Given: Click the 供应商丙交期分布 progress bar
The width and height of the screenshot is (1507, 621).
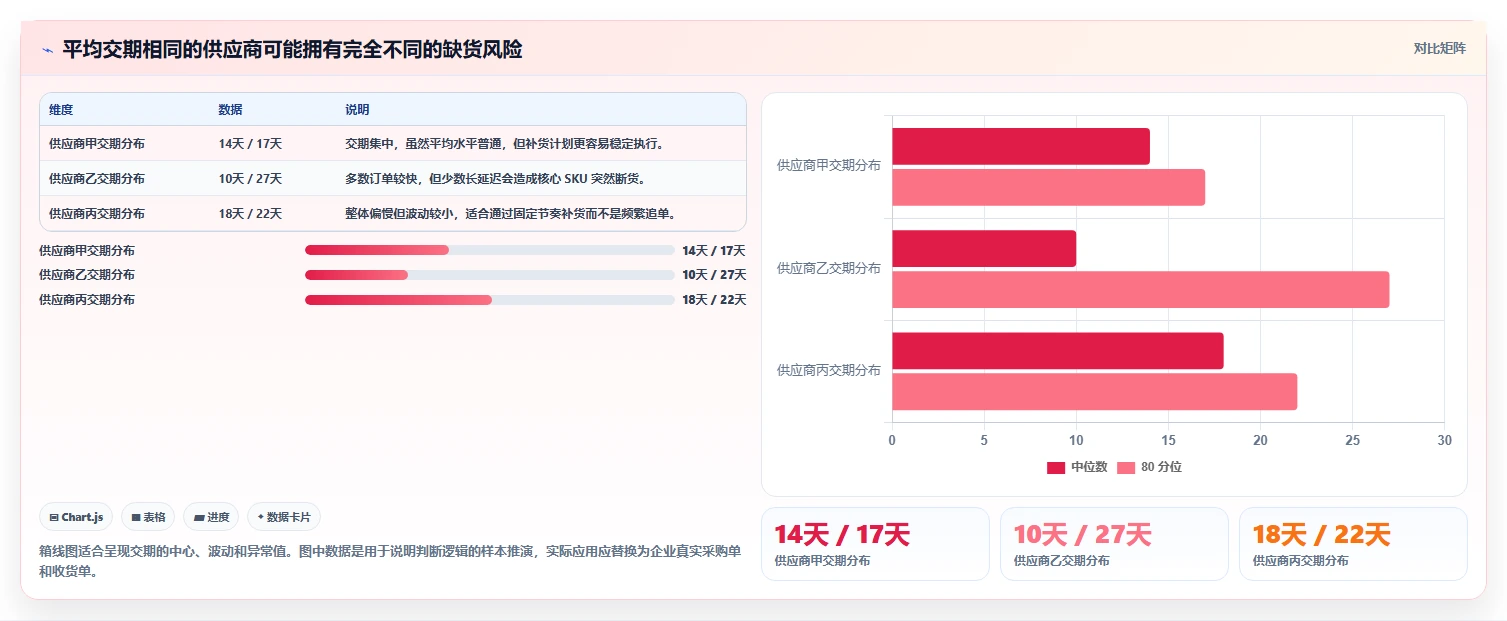Looking at the screenshot, I should 490,300.
